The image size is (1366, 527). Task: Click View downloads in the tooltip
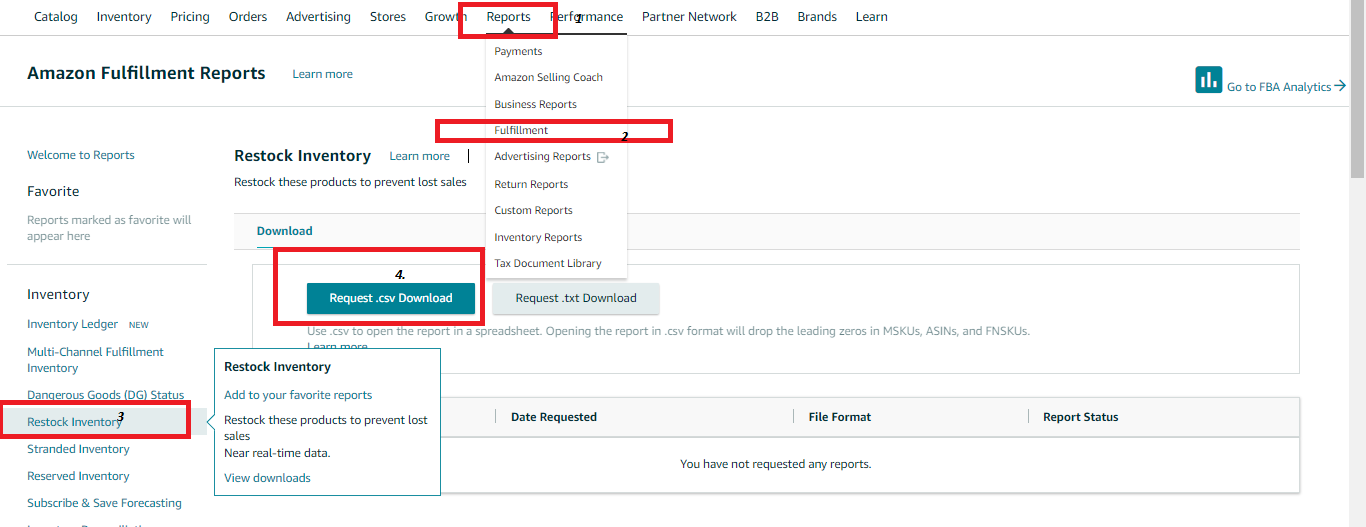pyautogui.click(x=267, y=478)
